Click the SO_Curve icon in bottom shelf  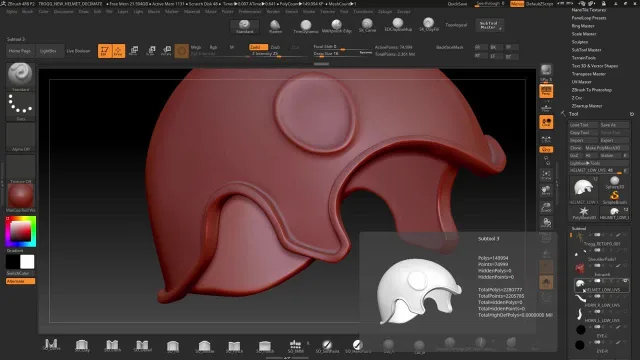click(x=51, y=345)
